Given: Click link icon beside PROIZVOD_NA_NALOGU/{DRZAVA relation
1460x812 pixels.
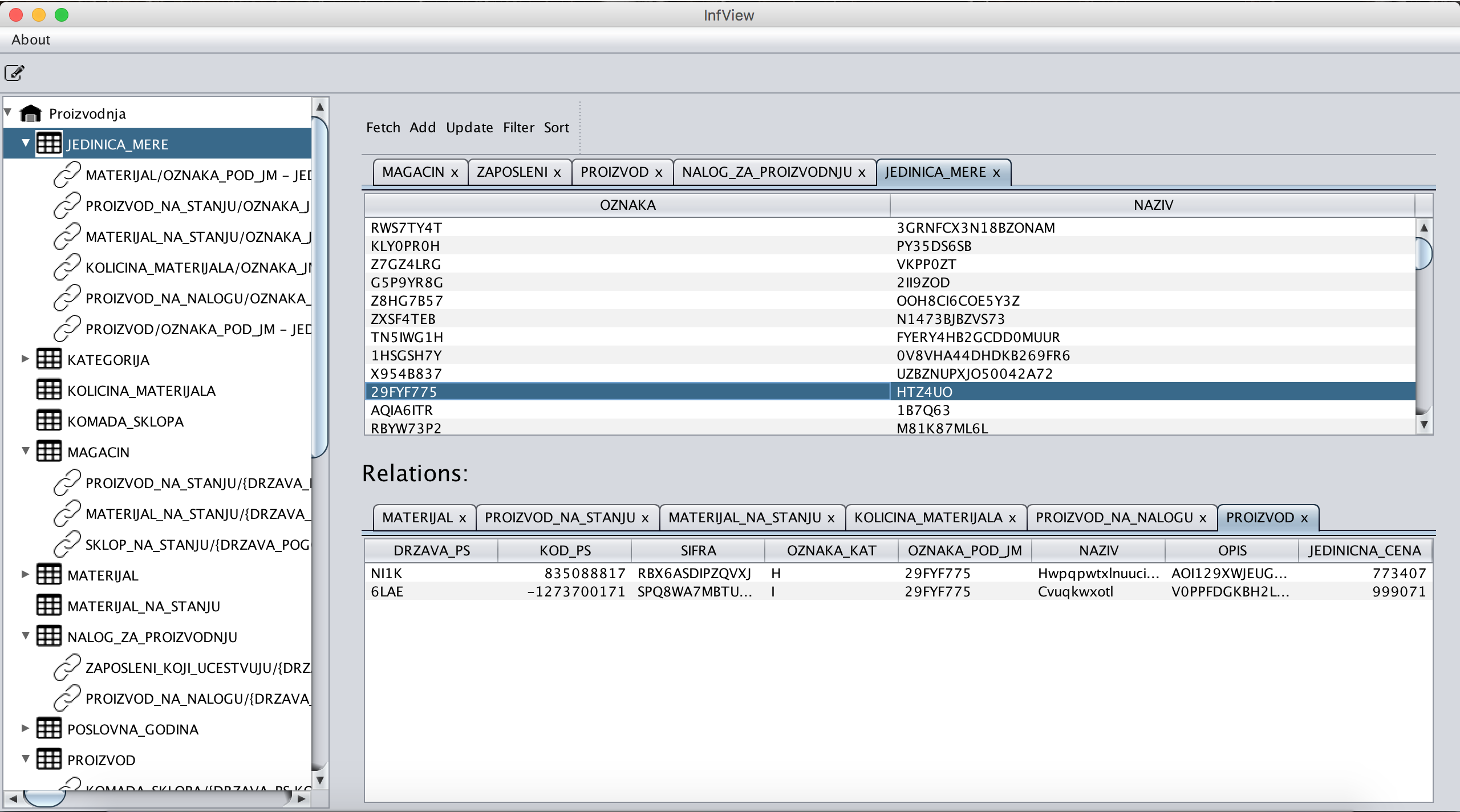Looking at the screenshot, I should (x=67, y=698).
